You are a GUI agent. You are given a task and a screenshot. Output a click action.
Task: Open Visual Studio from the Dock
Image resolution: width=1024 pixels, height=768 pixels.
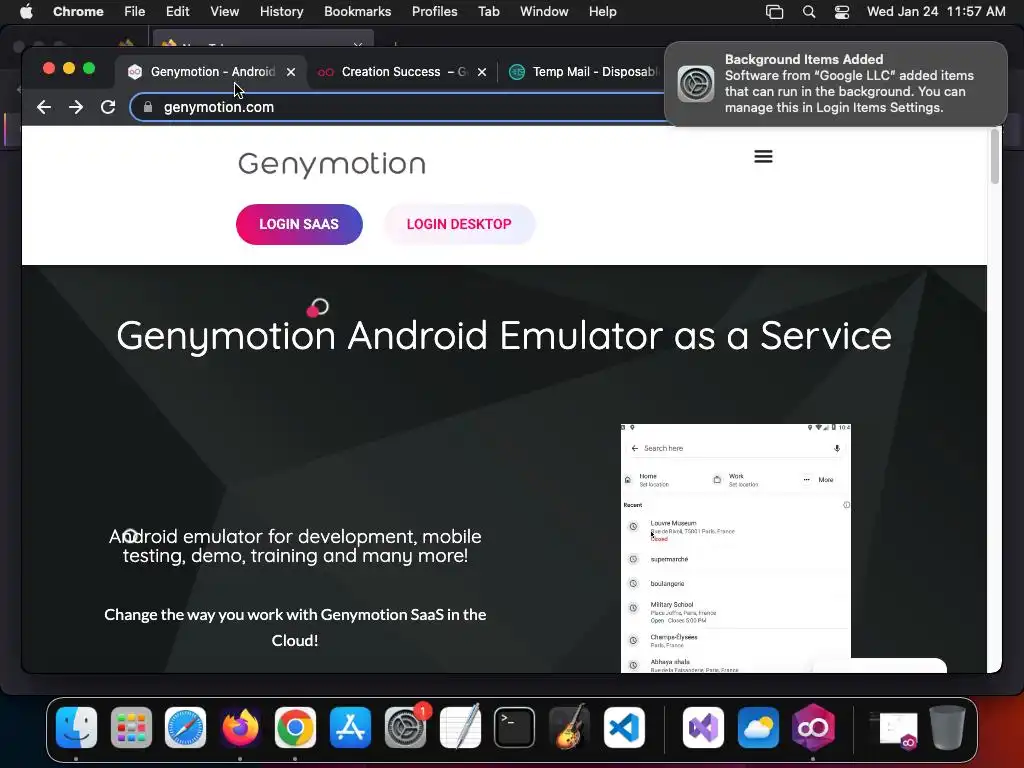click(703, 727)
